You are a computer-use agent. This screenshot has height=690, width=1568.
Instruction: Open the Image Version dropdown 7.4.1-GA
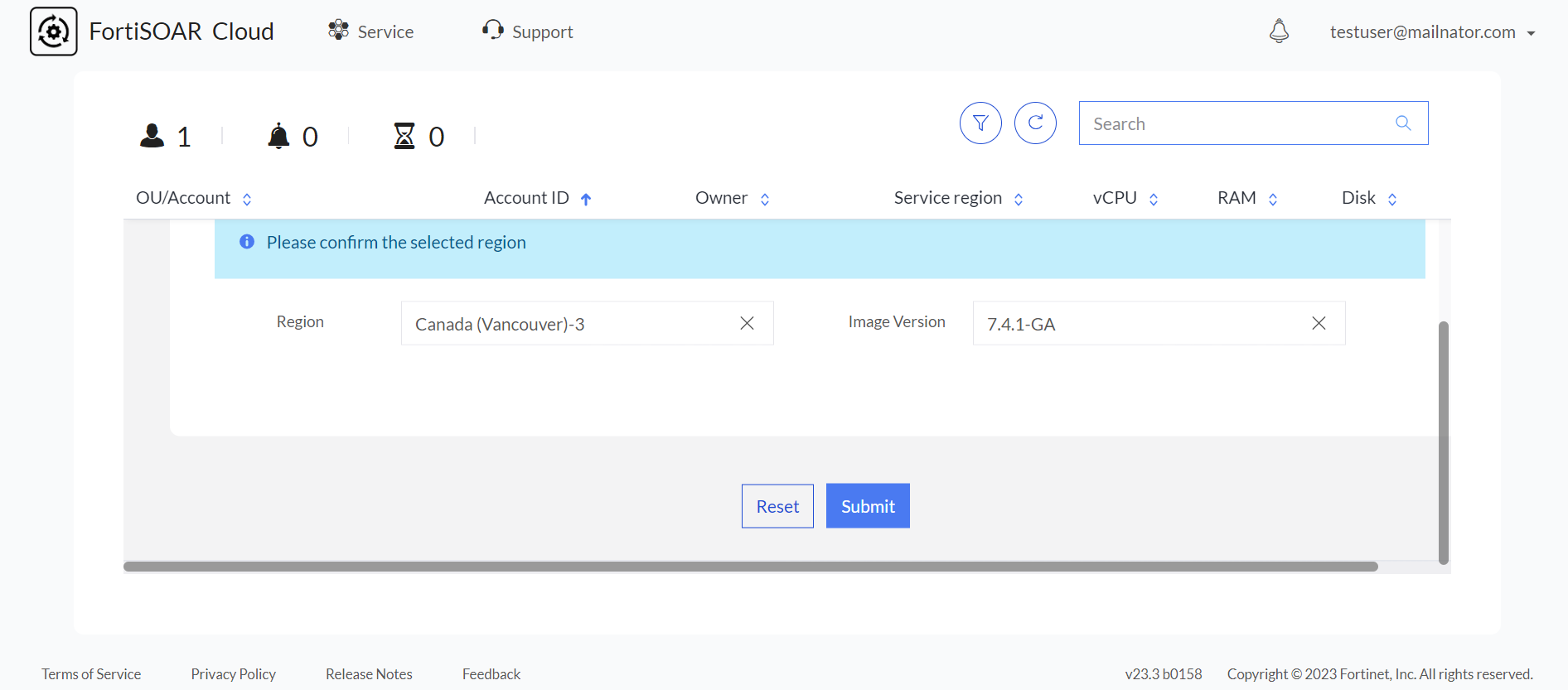point(1159,323)
